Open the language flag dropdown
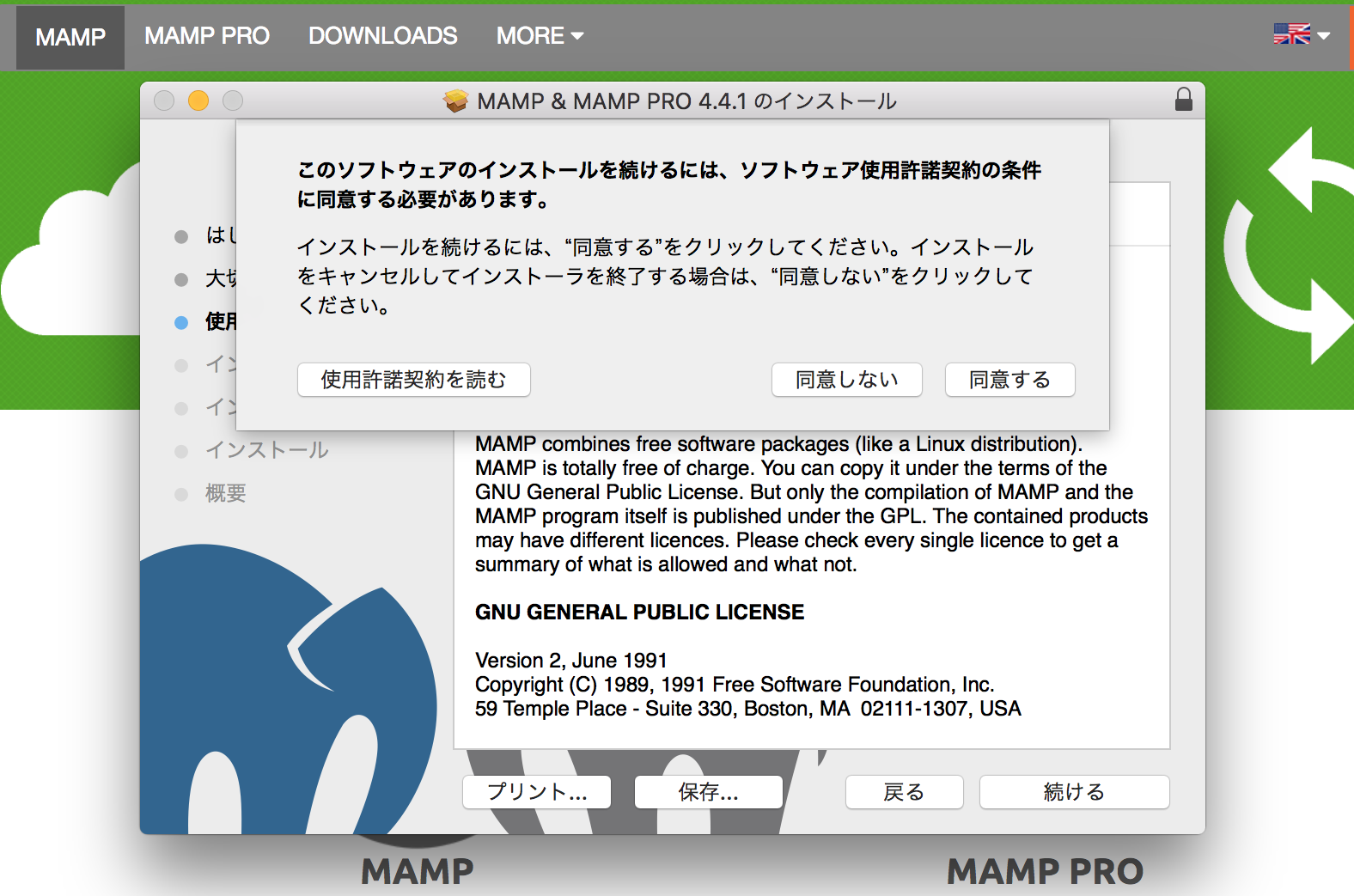1354x896 pixels. [1302, 34]
